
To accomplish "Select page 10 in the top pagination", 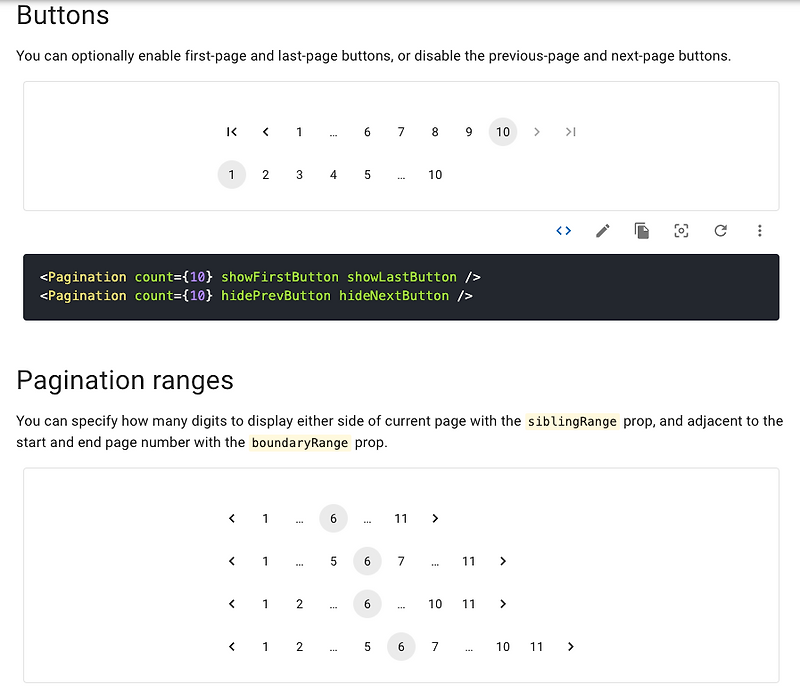I will (502, 131).
